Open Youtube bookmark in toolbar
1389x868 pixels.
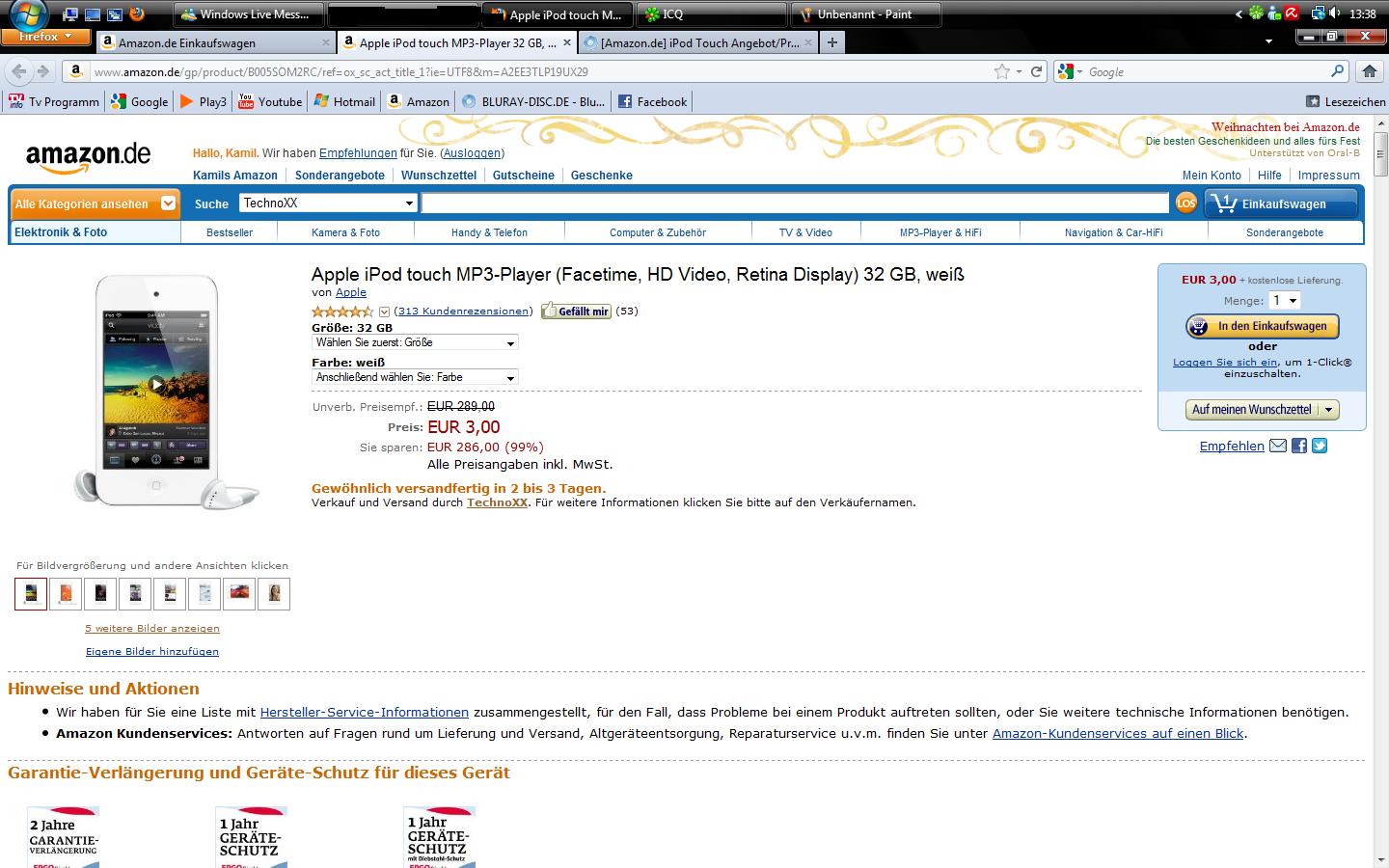270,101
